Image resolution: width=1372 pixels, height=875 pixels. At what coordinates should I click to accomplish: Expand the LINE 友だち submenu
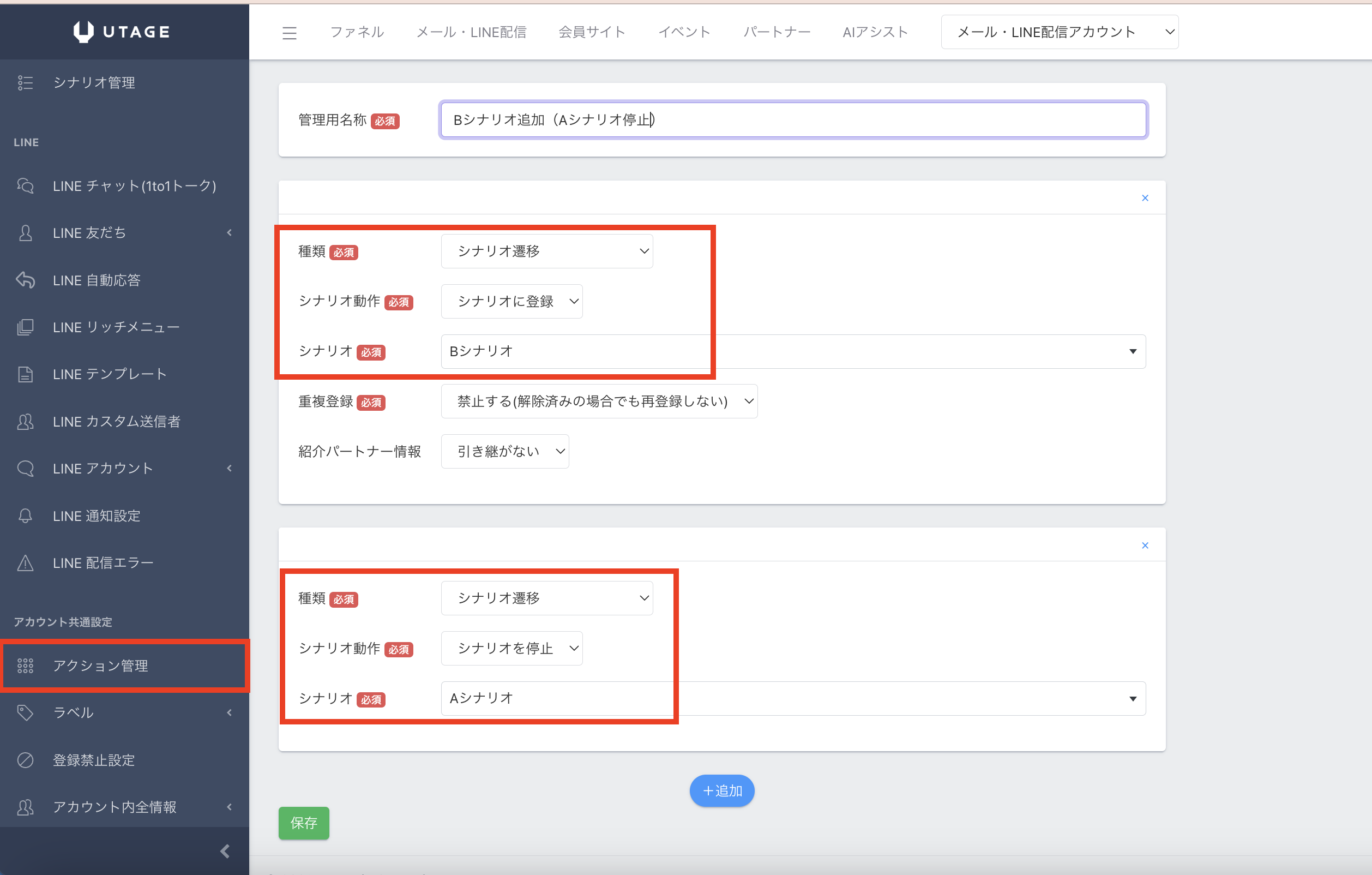click(229, 232)
